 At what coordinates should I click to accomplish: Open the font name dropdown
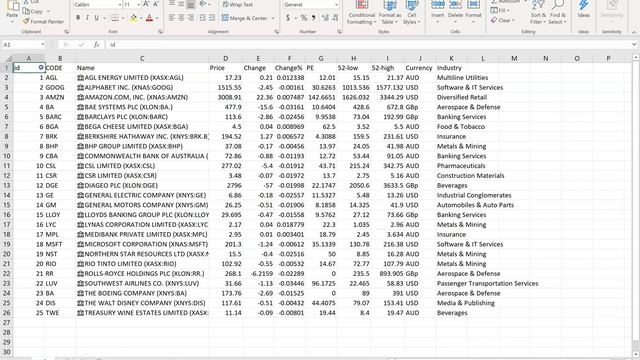[x=120, y=5]
